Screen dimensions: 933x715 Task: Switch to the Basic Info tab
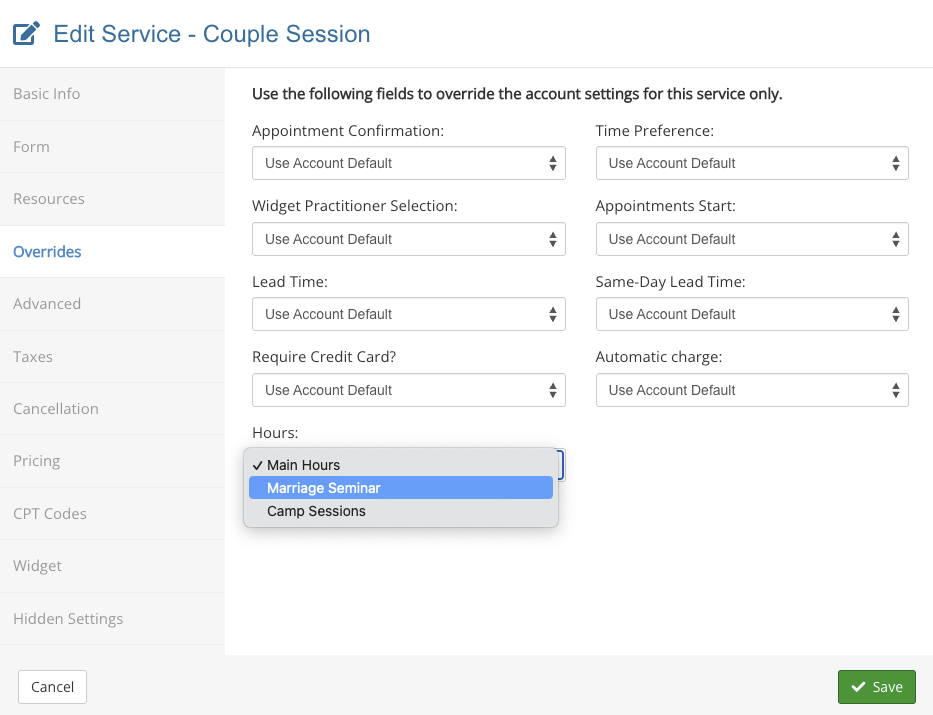coord(47,94)
